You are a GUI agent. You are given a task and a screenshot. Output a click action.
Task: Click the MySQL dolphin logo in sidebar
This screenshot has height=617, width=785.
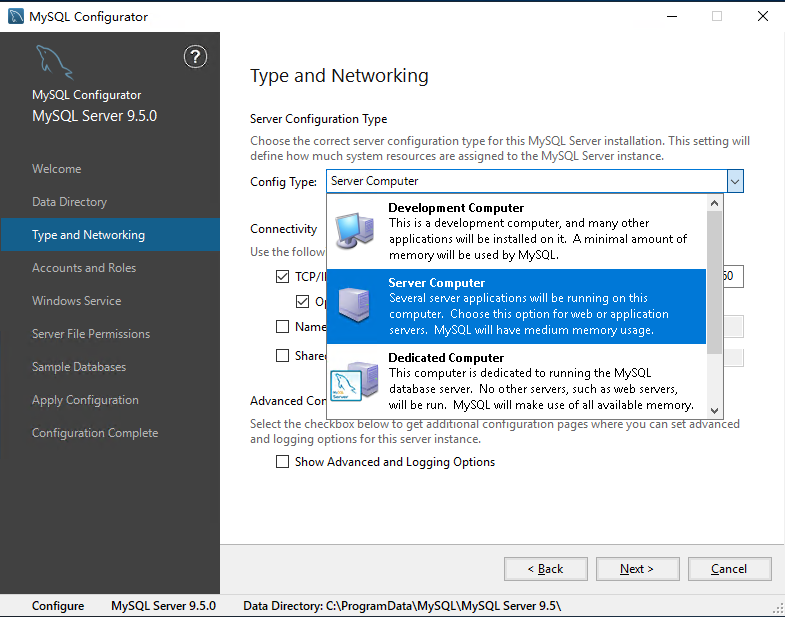[55, 62]
